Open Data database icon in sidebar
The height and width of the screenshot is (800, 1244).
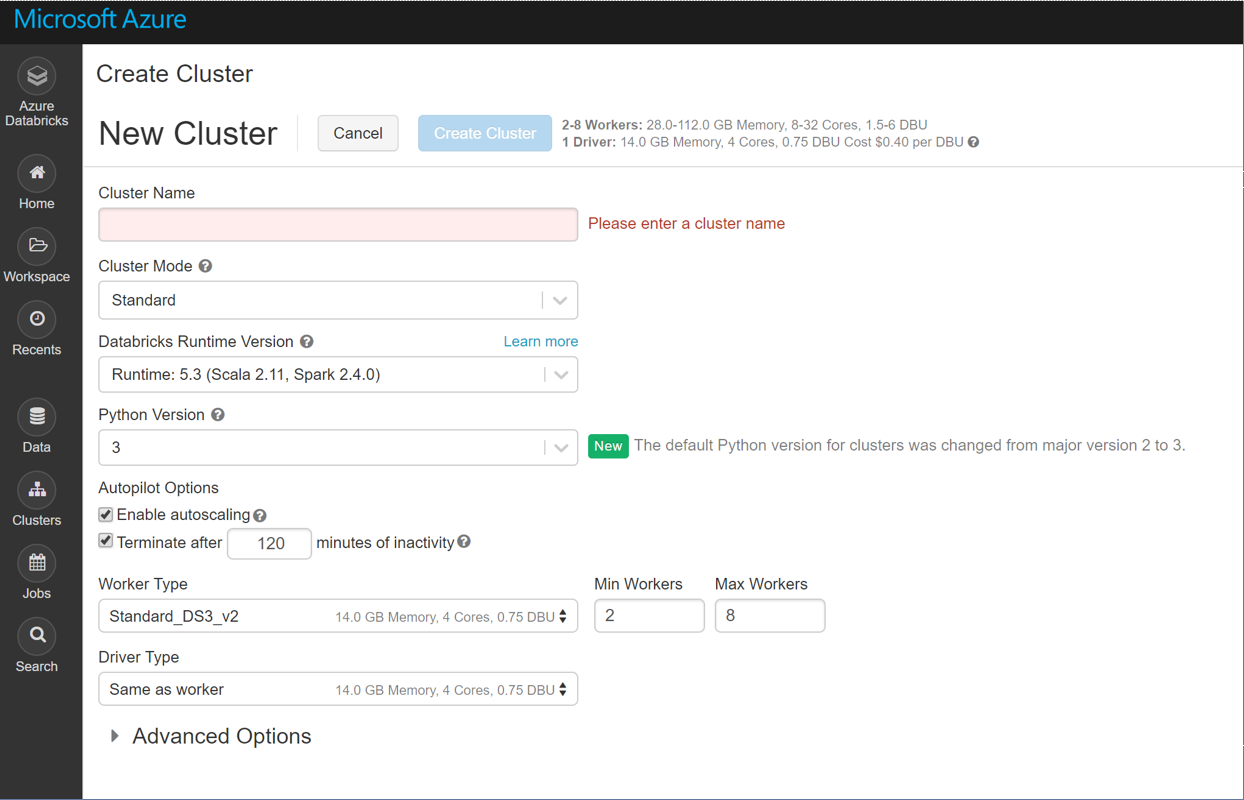pyautogui.click(x=37, y=416)
